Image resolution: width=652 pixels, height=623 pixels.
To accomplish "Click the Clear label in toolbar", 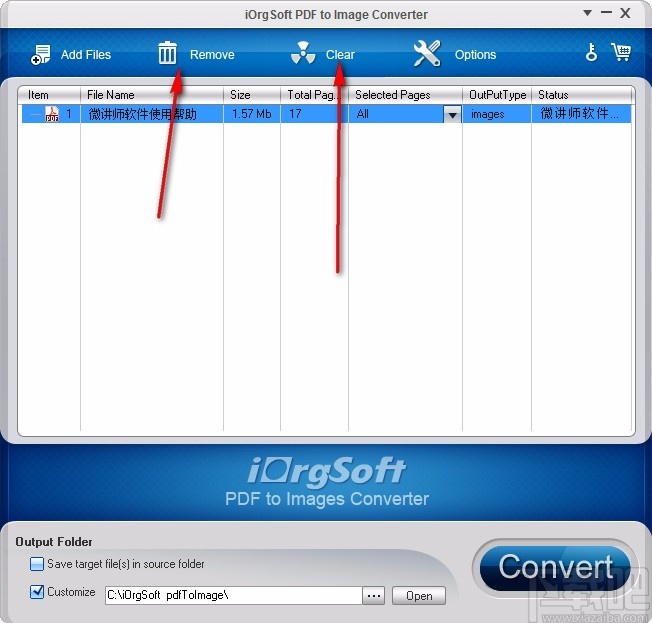I will (x=340, y=54).
